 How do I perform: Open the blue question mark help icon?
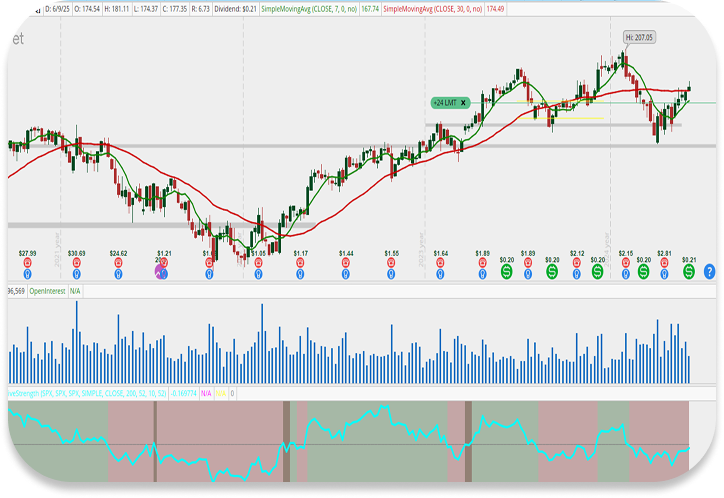click(709, 271)
